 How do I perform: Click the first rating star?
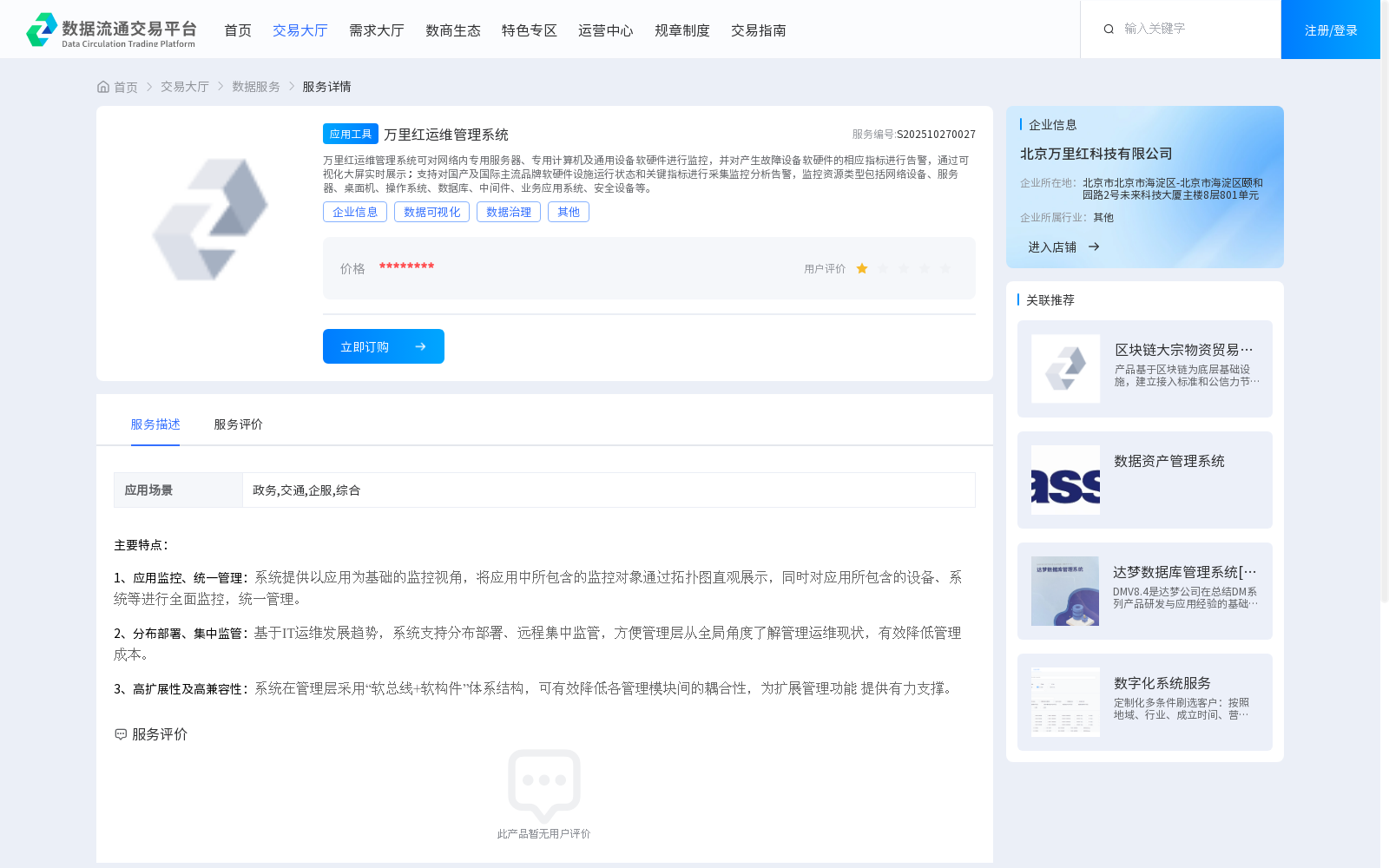point(862,269)
